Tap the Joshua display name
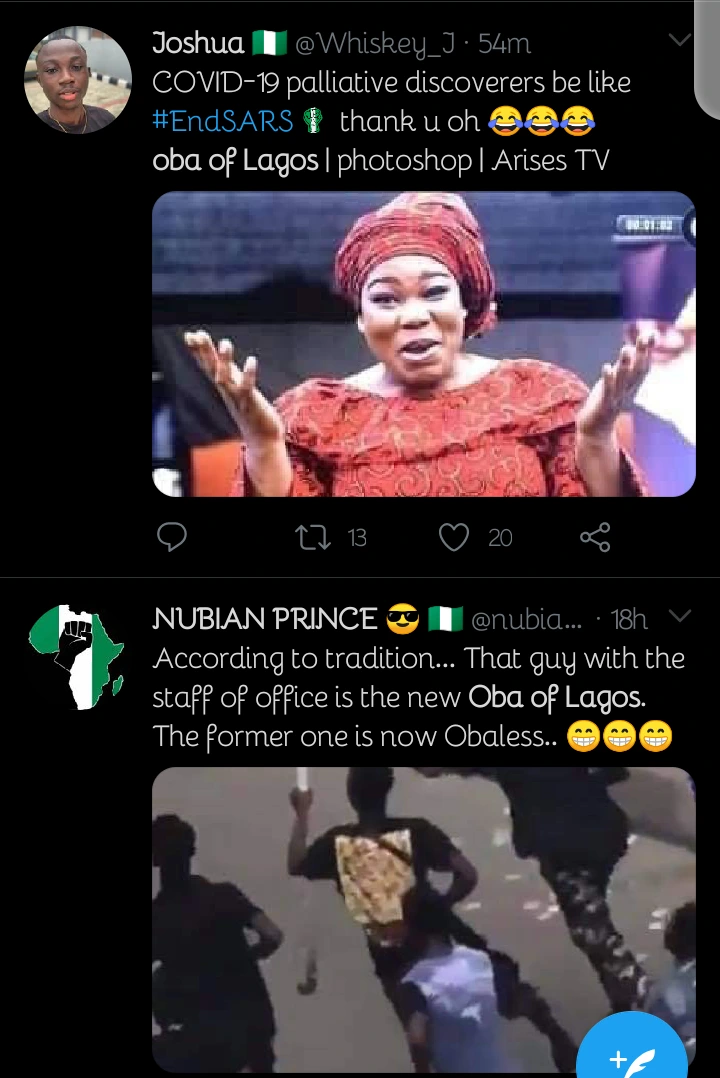Image resolution: width=720 pixels, height=1078 pixels. (x=198, y=43)
